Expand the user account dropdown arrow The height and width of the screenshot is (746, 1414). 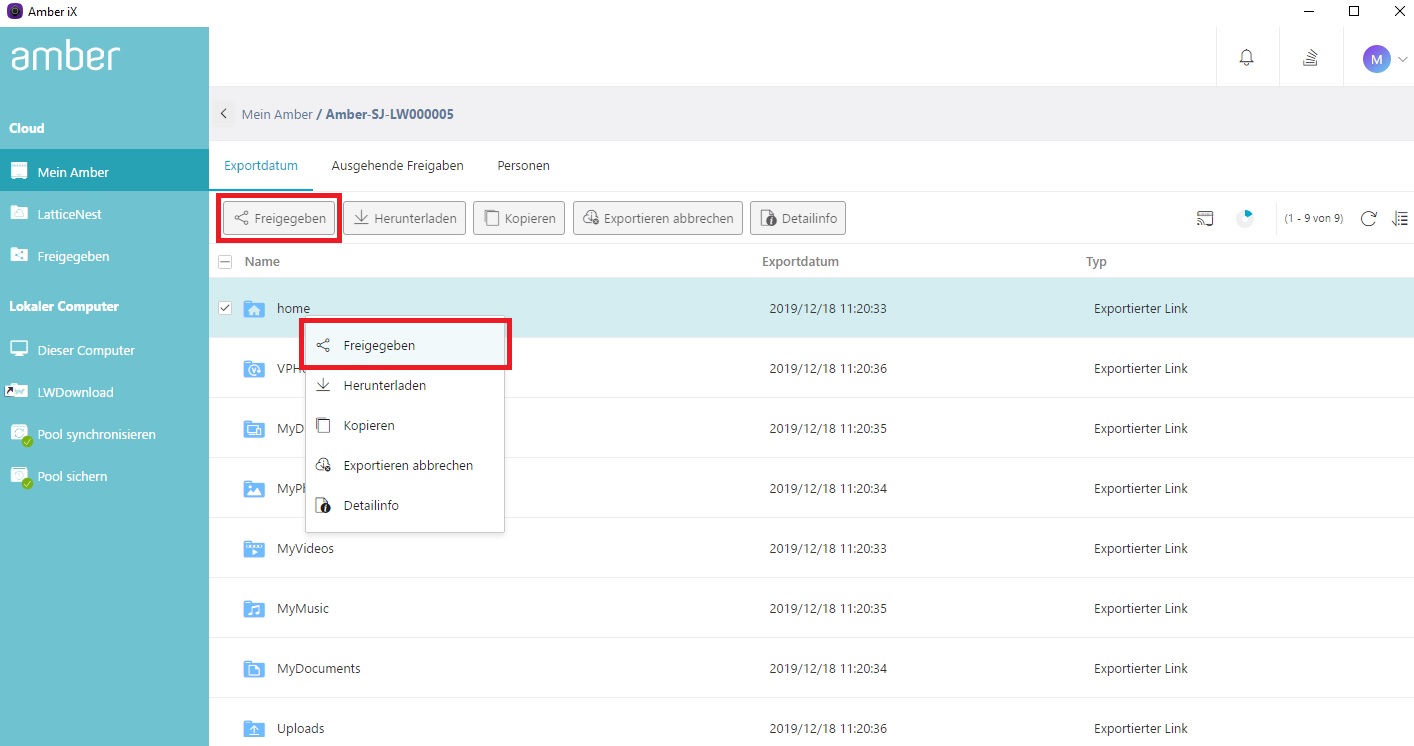[1402, 59]
